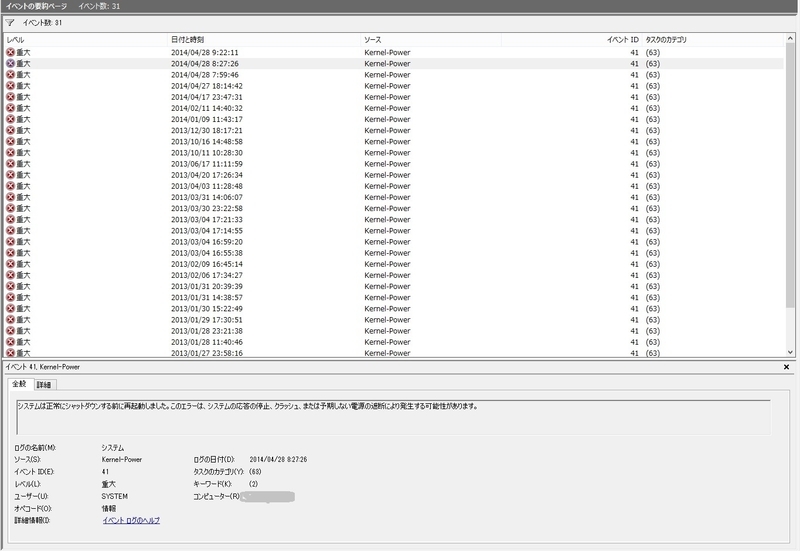The image size is (800, 551).
Task: Sort by the タスクのカテゴリ column header
Action: point(713,39)
